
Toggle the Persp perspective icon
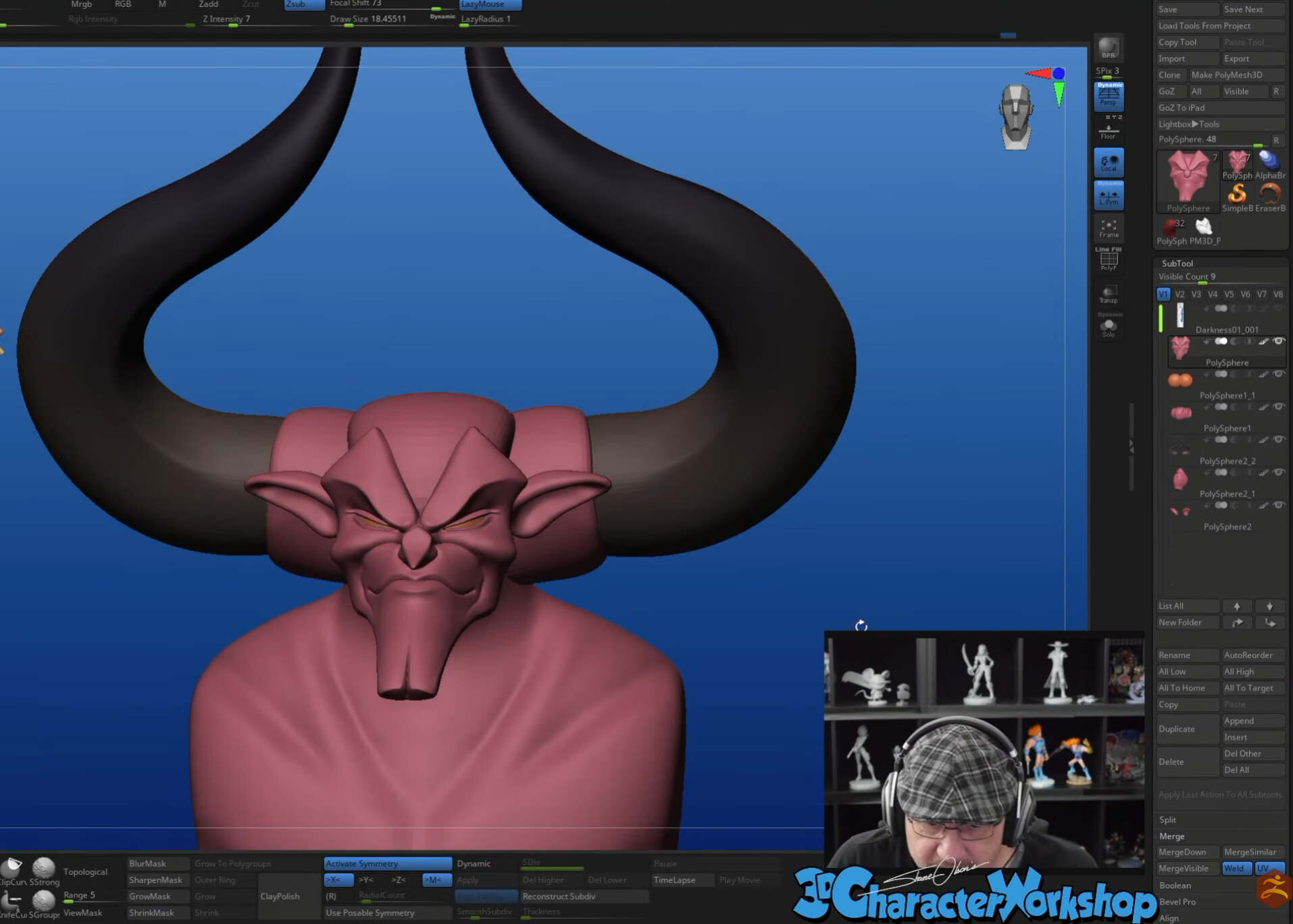1109,95
